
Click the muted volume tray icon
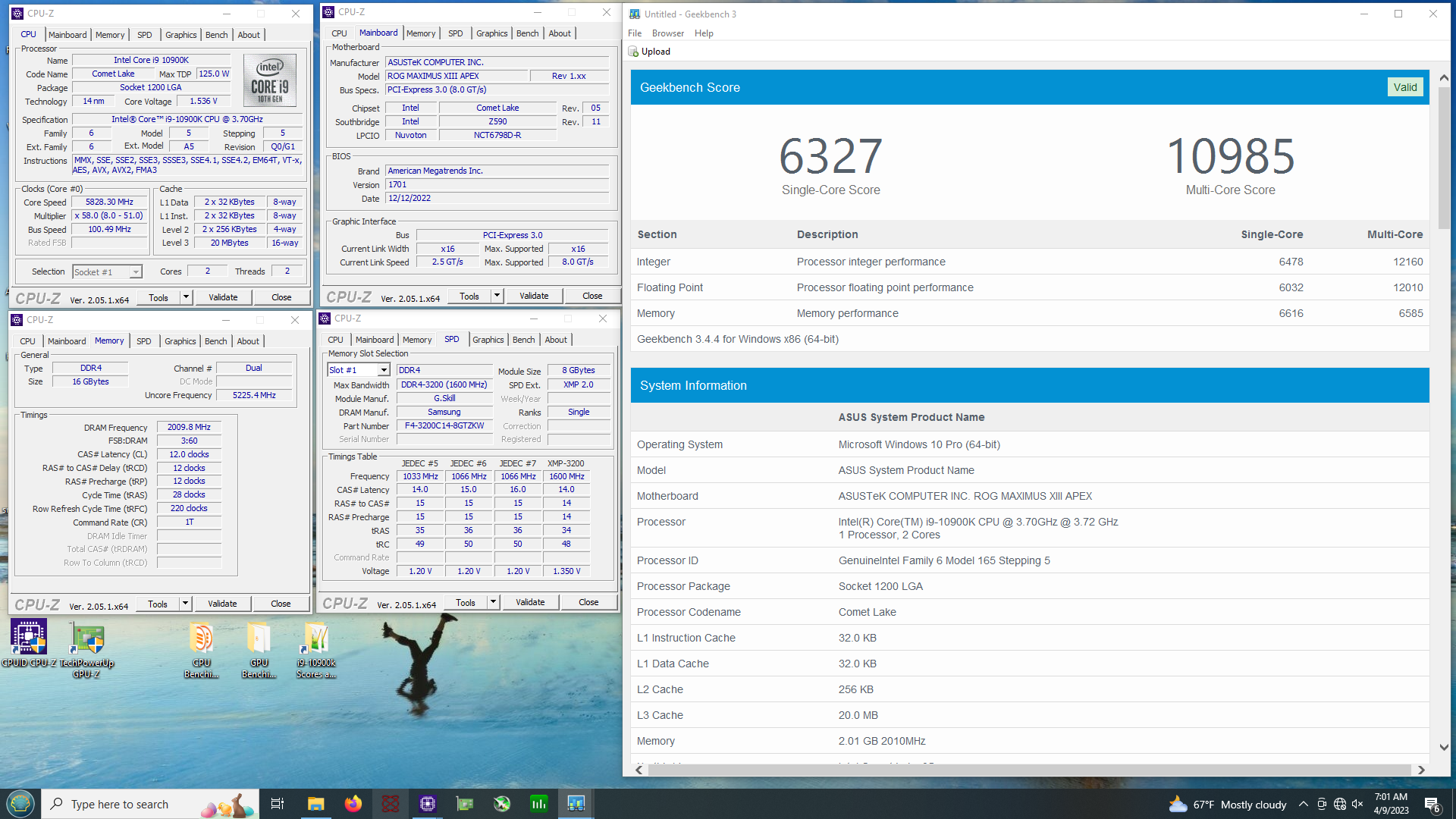[1357, 804]
